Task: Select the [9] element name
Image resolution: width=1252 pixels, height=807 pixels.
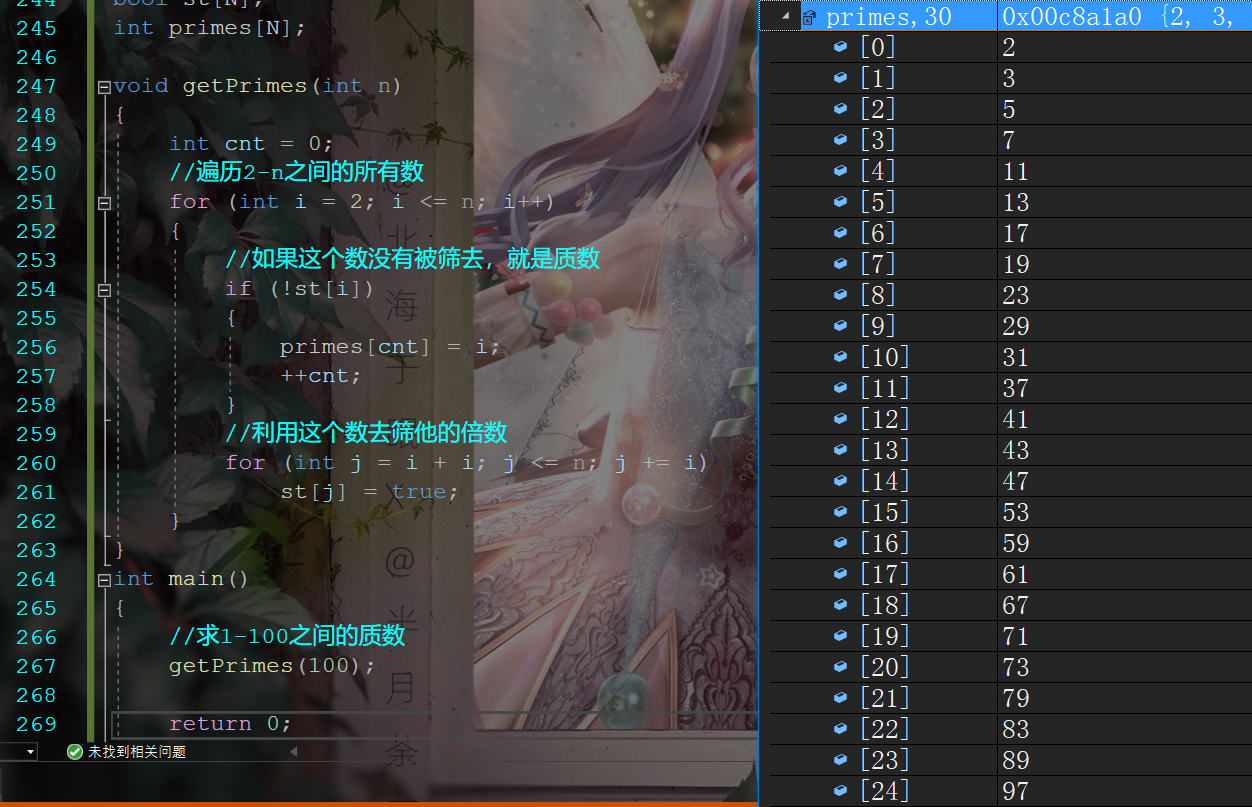Action: (x=878, y=326)
